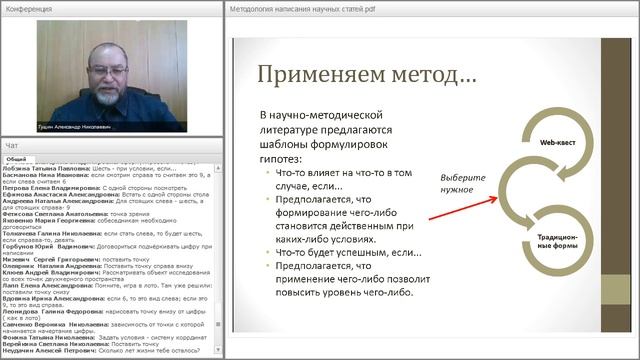The height and width of the screenshot is (360, 640).
Task: Click the Традиционные формы circle on slide
Action: coord(558,241)
